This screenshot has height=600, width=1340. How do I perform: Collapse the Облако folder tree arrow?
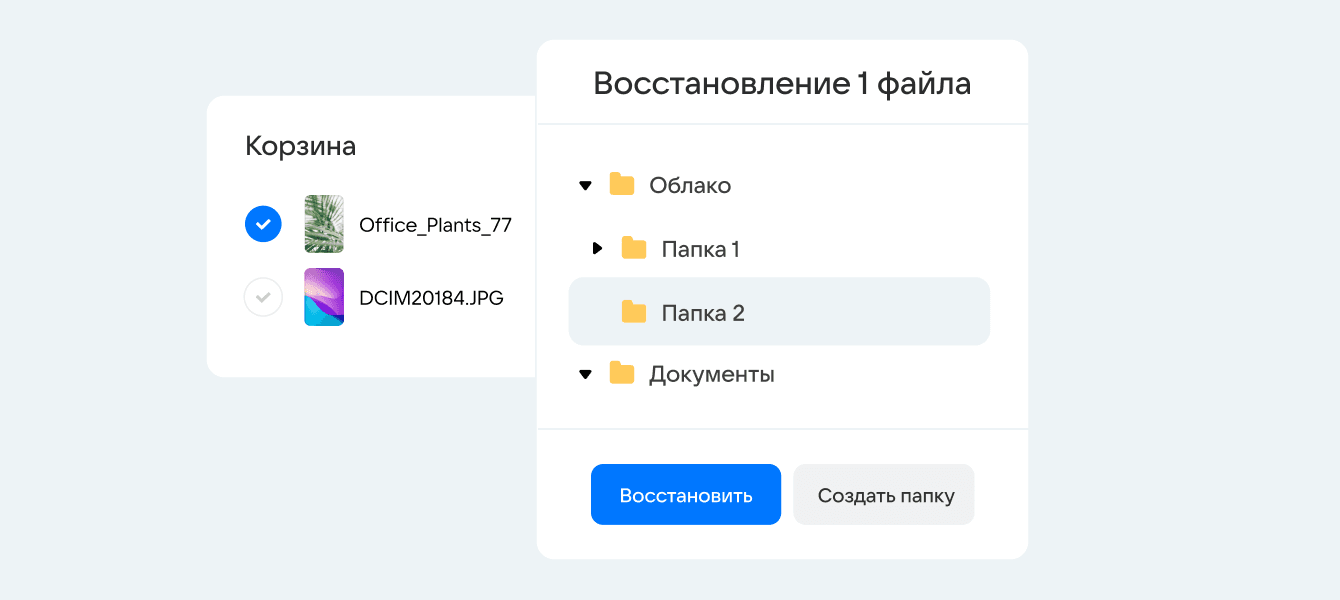[586, 185]
